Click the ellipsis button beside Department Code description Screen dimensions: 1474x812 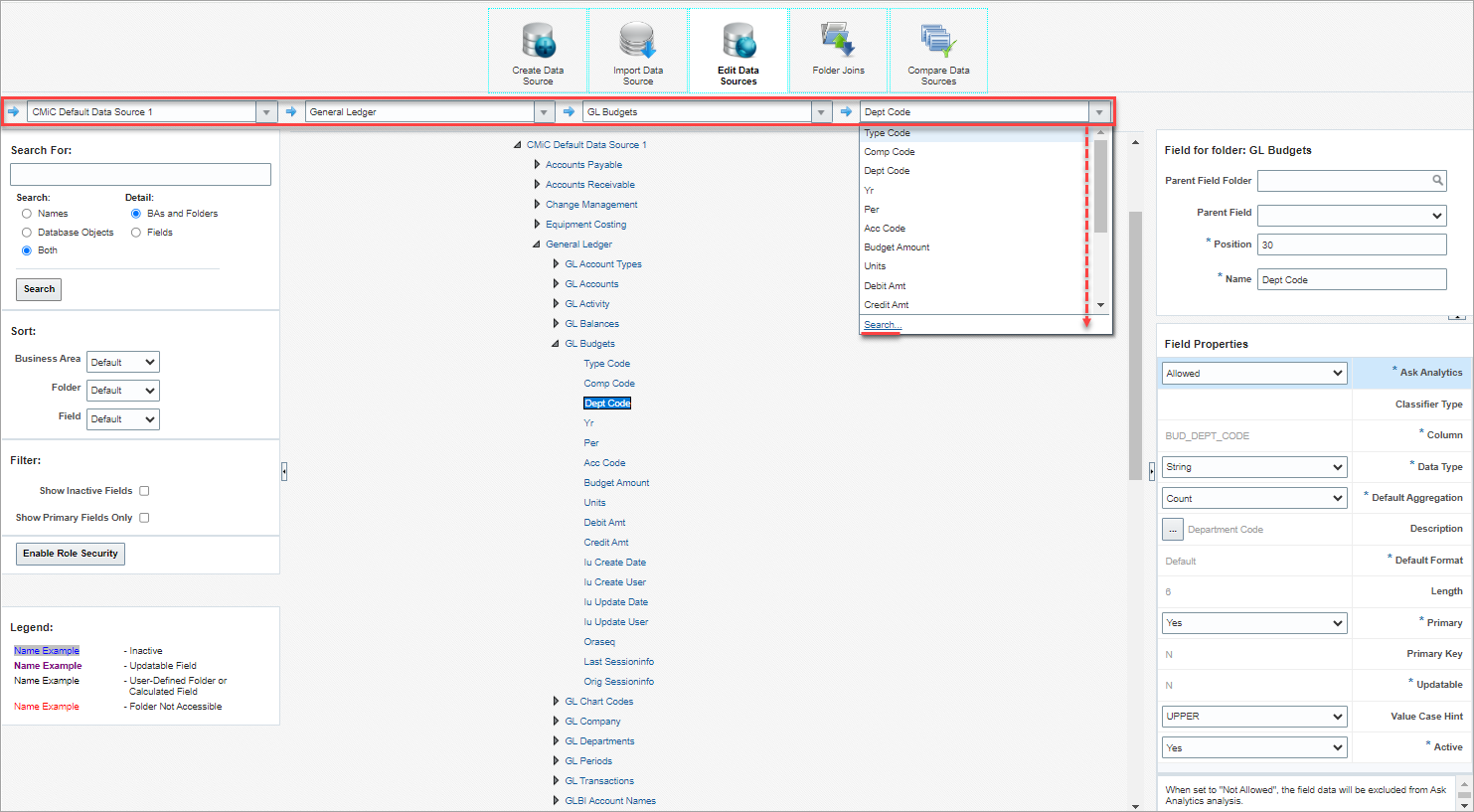(1173, 529)
